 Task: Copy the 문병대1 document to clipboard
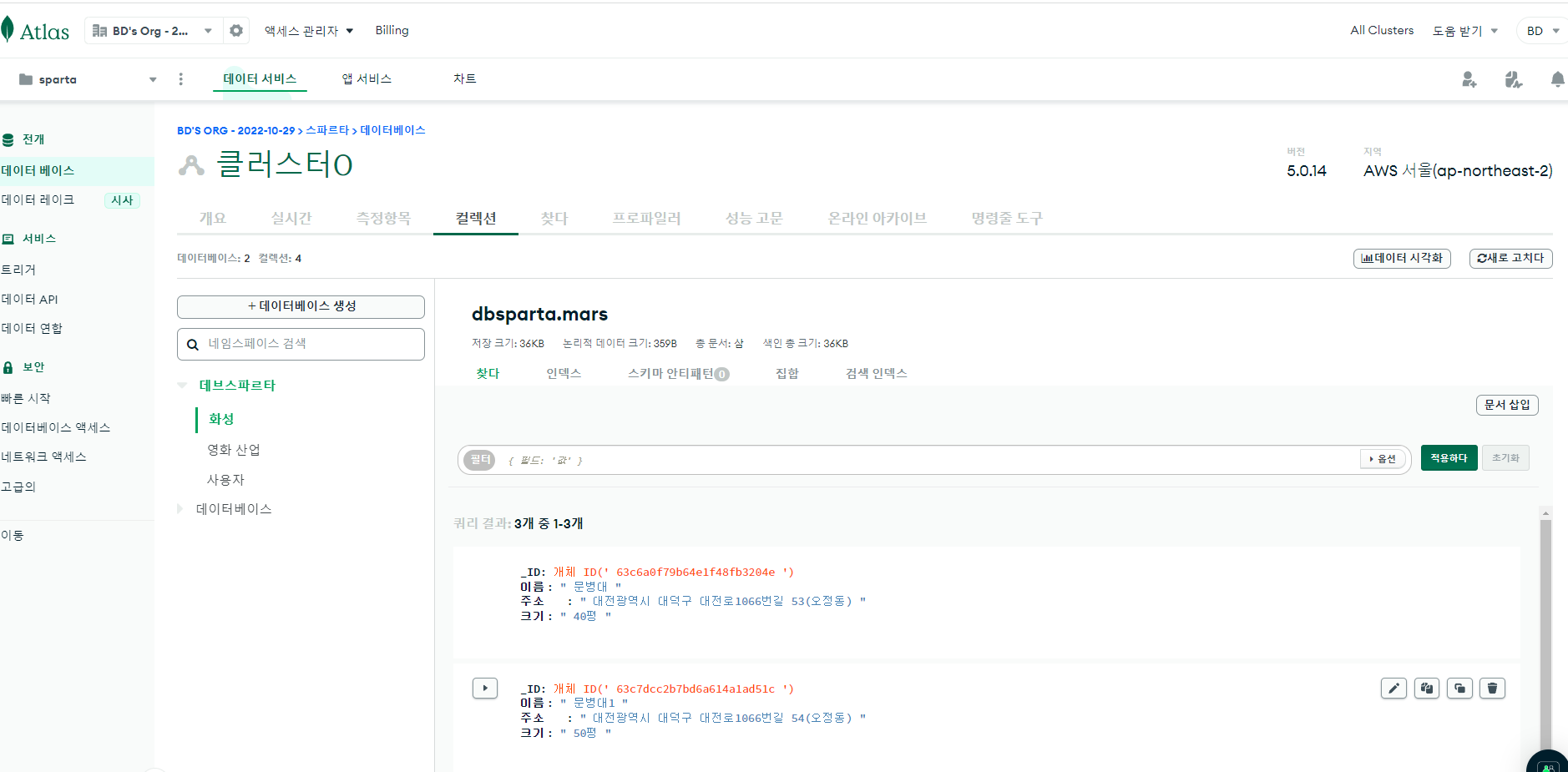pos(1427,688)
